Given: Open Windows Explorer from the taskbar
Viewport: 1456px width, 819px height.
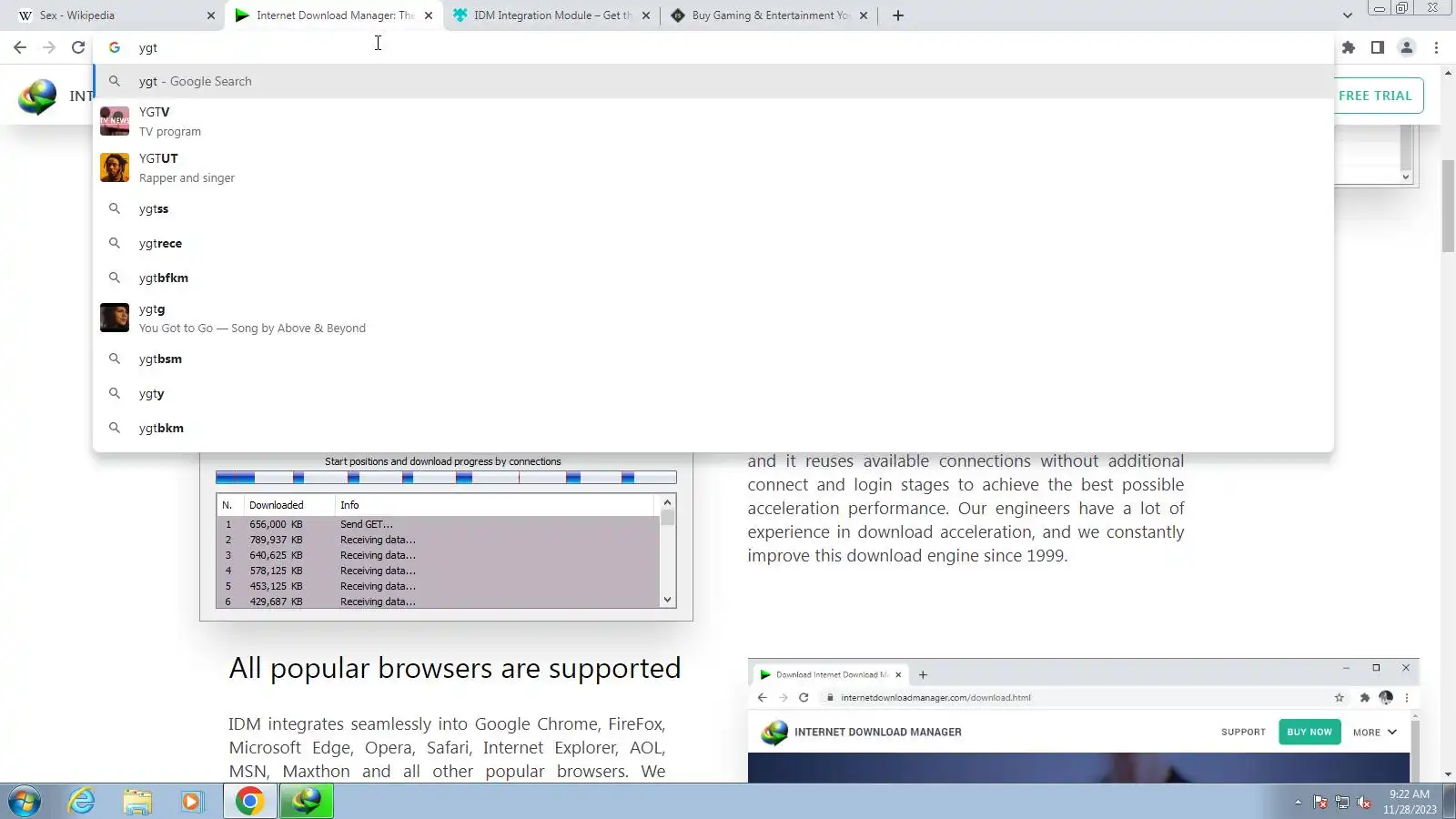Looking at the screenshot, I should pos(137,802).
